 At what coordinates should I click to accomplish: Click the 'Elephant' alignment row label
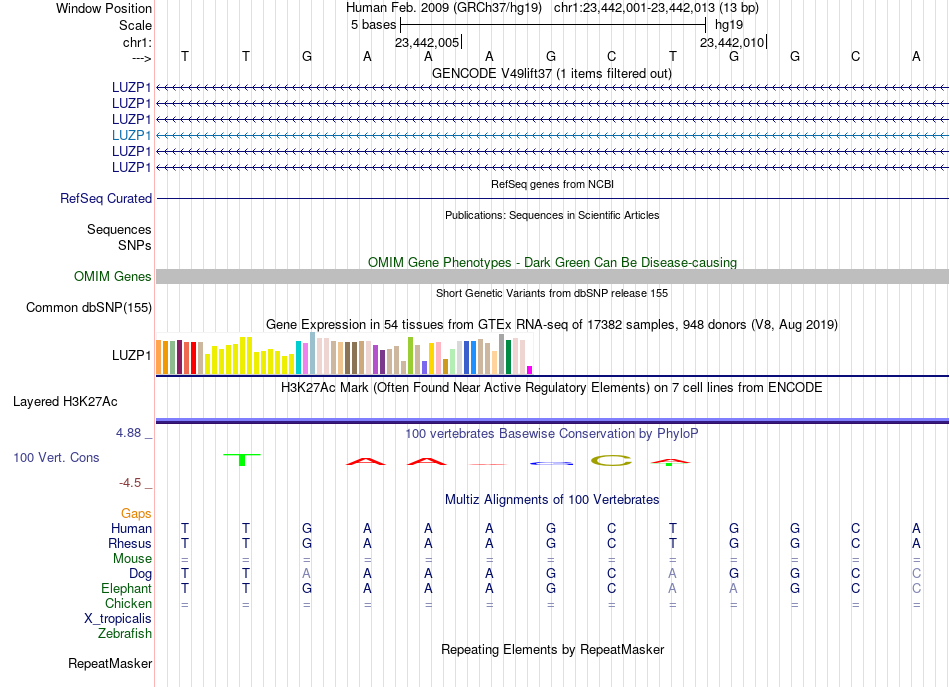126,588
